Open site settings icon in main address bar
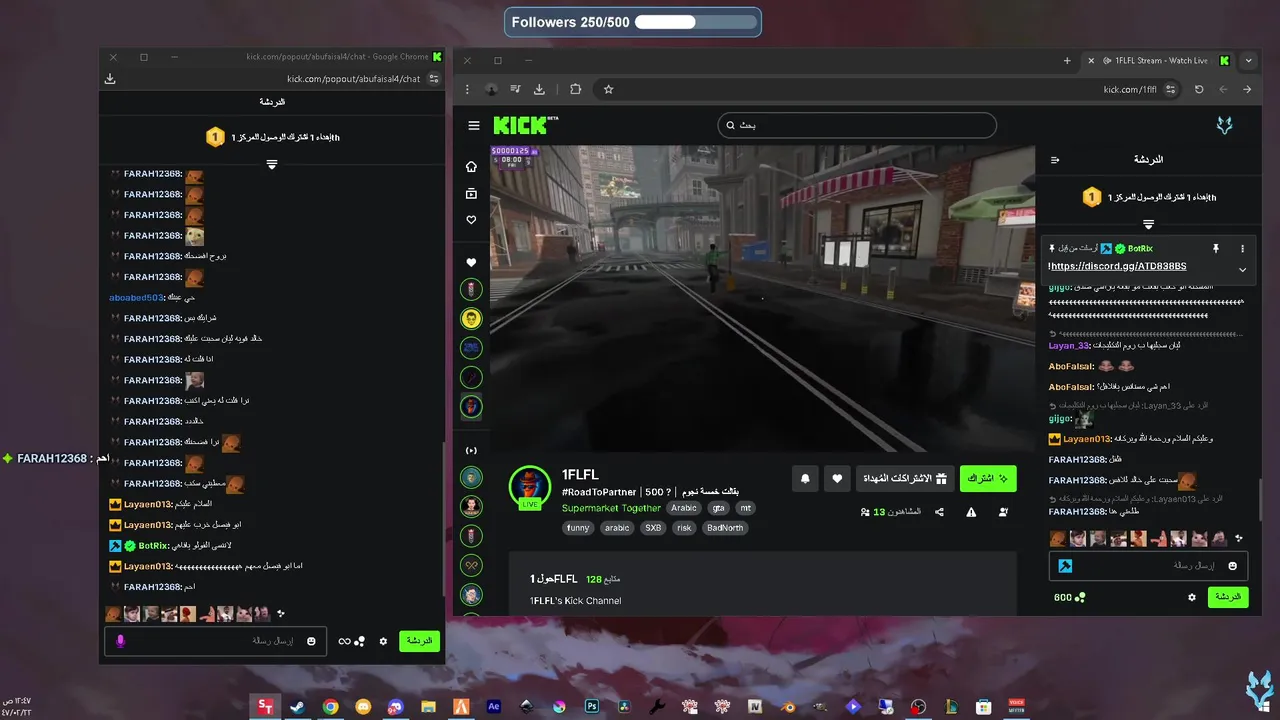This screenshot has width=1280, height=720. click(x=1172, y=89)
